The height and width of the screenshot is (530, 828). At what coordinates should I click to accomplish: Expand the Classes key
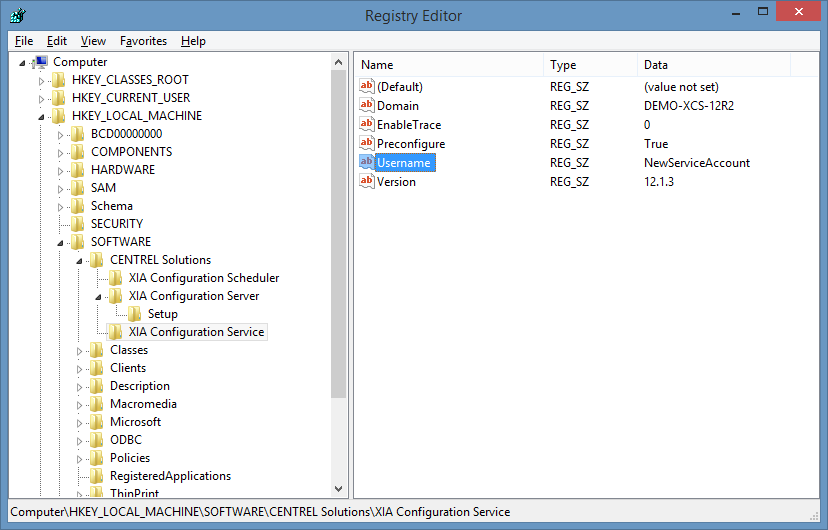click(79, 351)
